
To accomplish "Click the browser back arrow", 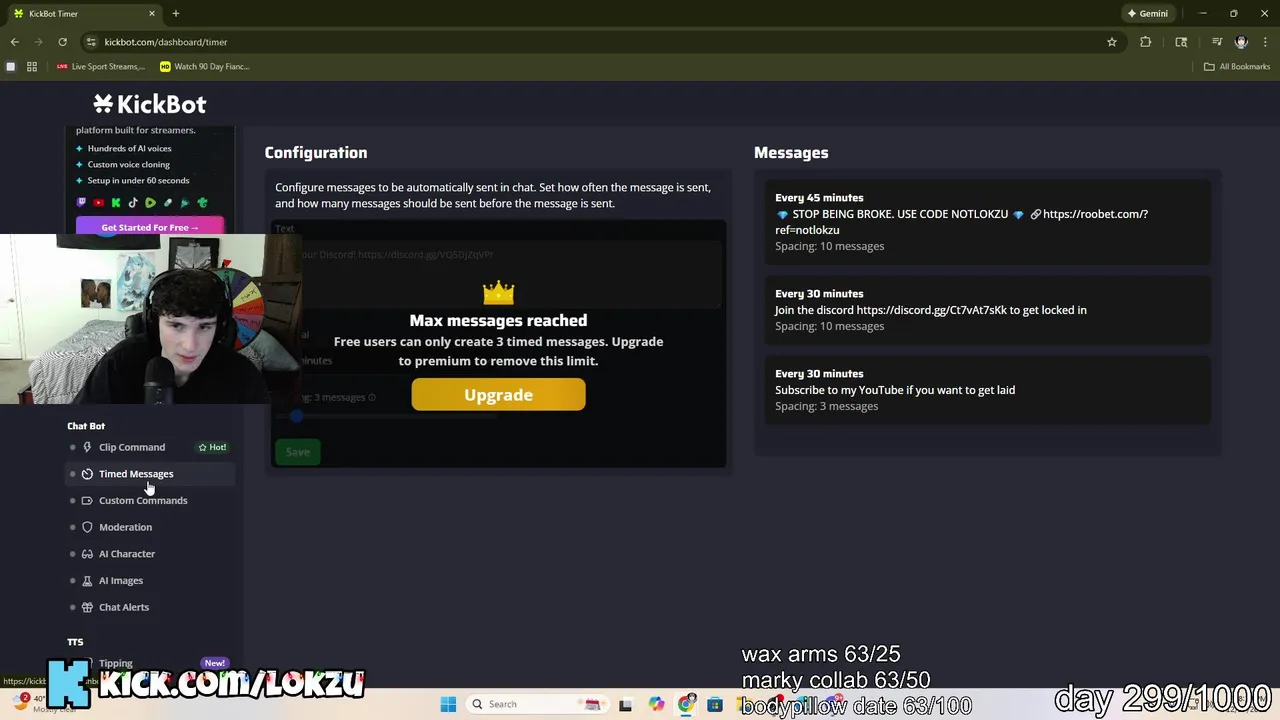I will [x=15, y=42].
